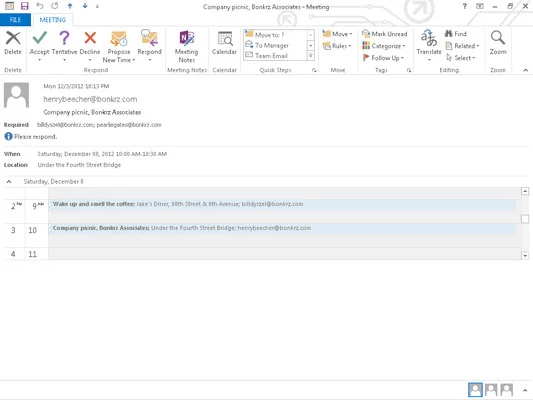Screen dimensions: 533x400
Task: Click sender henrybeecher@bonkrz.com
Action: 90,99
